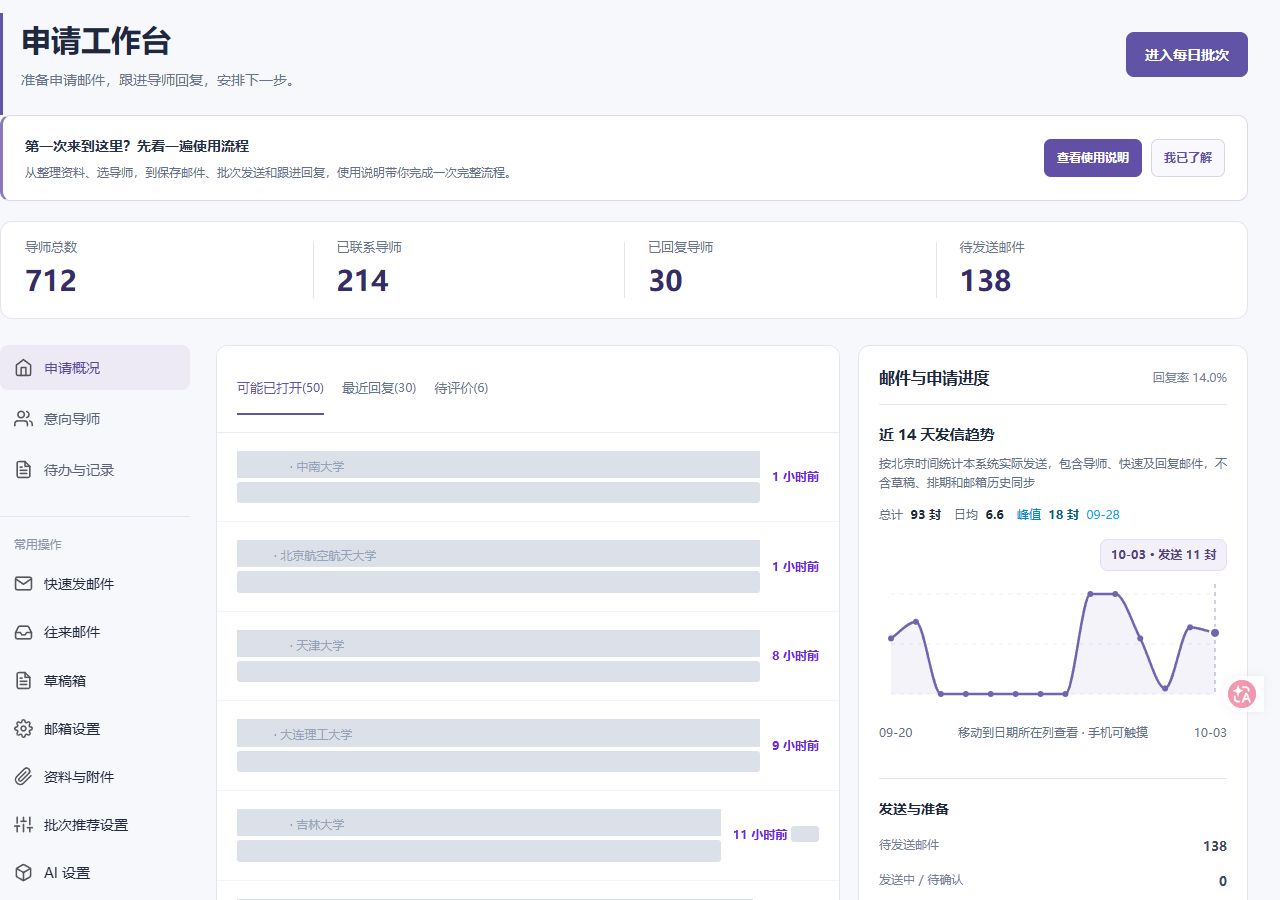Click the 发送中 / 待确认 row

pos(1053,880)
